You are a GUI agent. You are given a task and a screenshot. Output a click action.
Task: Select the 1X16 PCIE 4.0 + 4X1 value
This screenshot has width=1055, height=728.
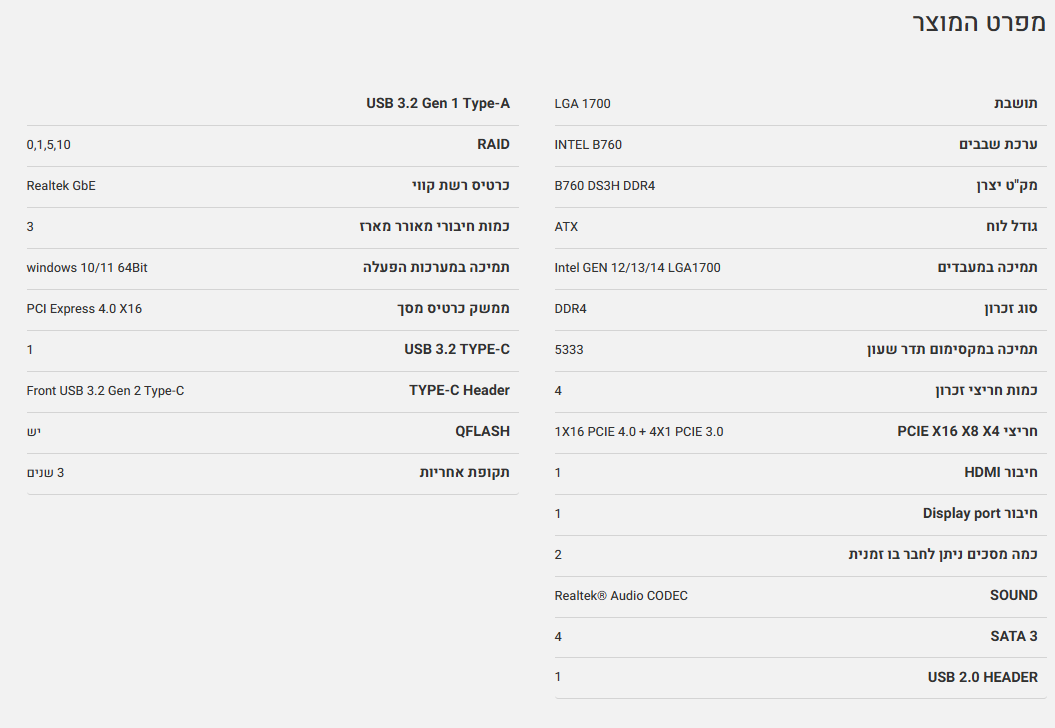click(638, 432)
